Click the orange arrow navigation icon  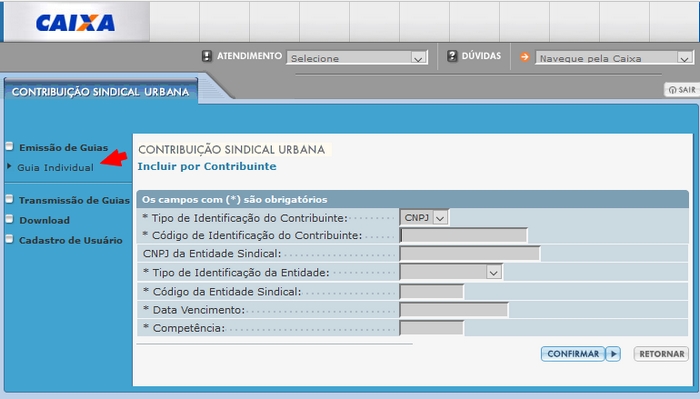coord(525,57)
